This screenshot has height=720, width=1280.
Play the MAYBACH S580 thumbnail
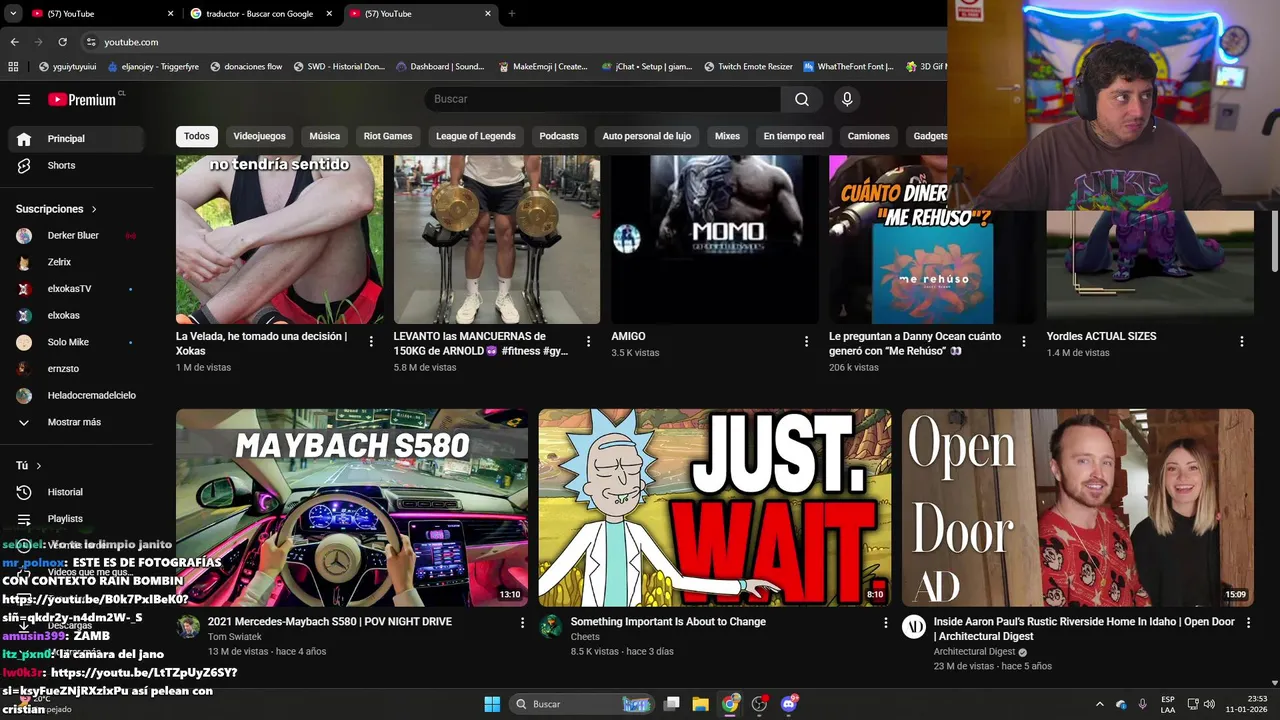click(352, 507)
